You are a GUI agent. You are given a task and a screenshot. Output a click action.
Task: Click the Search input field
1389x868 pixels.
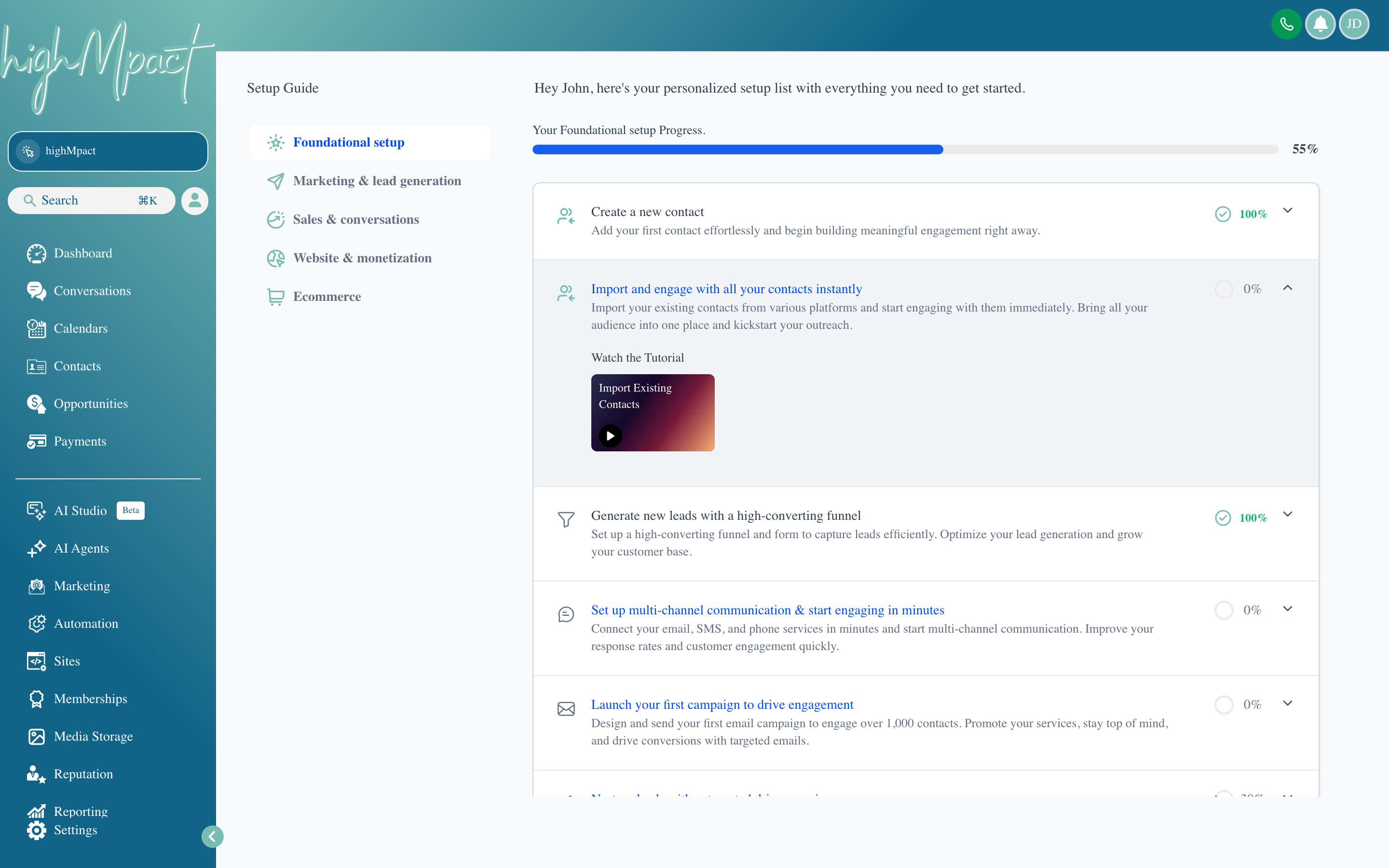91,200
